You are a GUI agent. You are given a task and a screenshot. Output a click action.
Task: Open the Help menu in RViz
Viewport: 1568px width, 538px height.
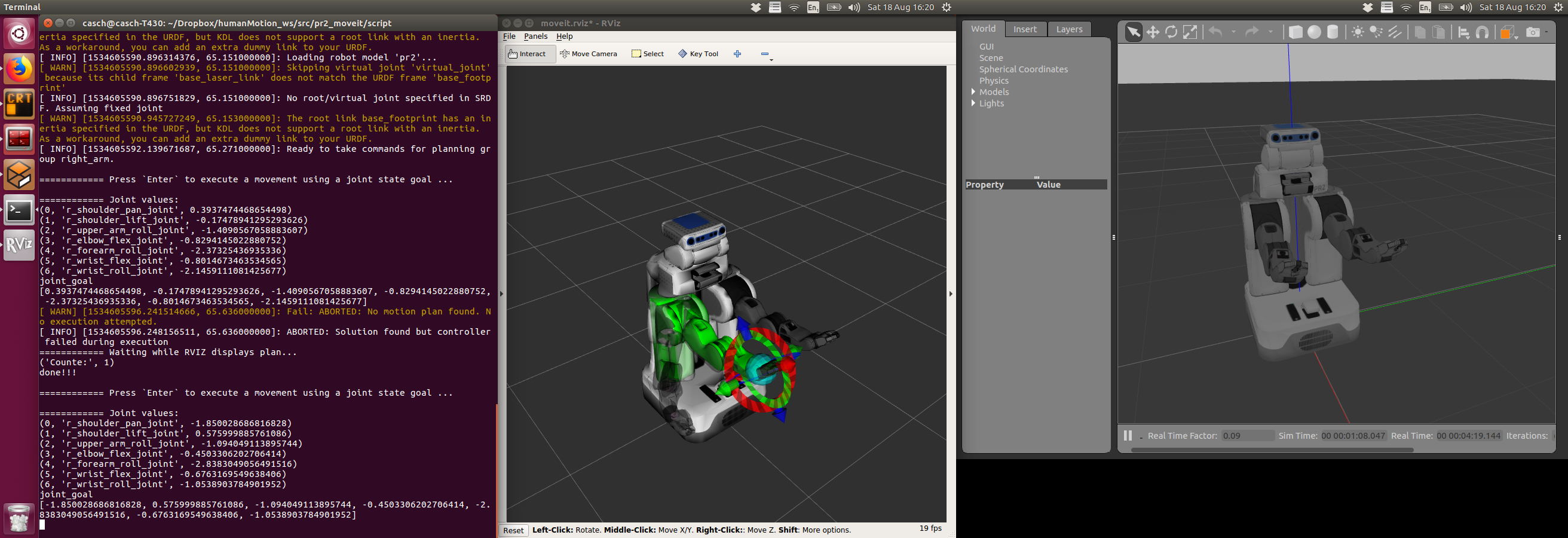[x=564, y=36]
